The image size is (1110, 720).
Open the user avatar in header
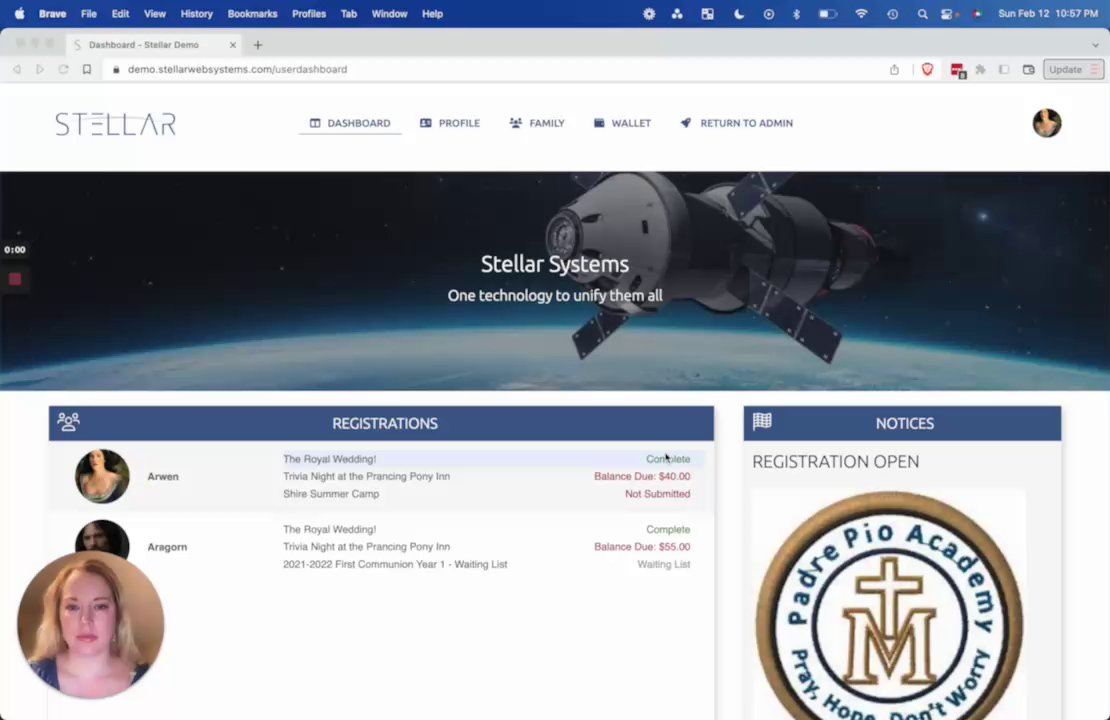point(1046,123)
